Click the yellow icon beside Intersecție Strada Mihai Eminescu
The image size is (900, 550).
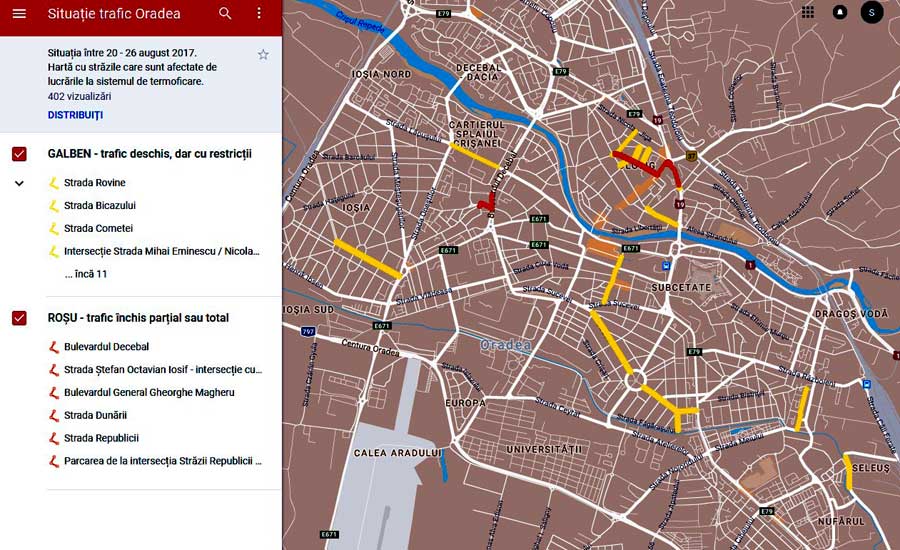click(54, 251)
